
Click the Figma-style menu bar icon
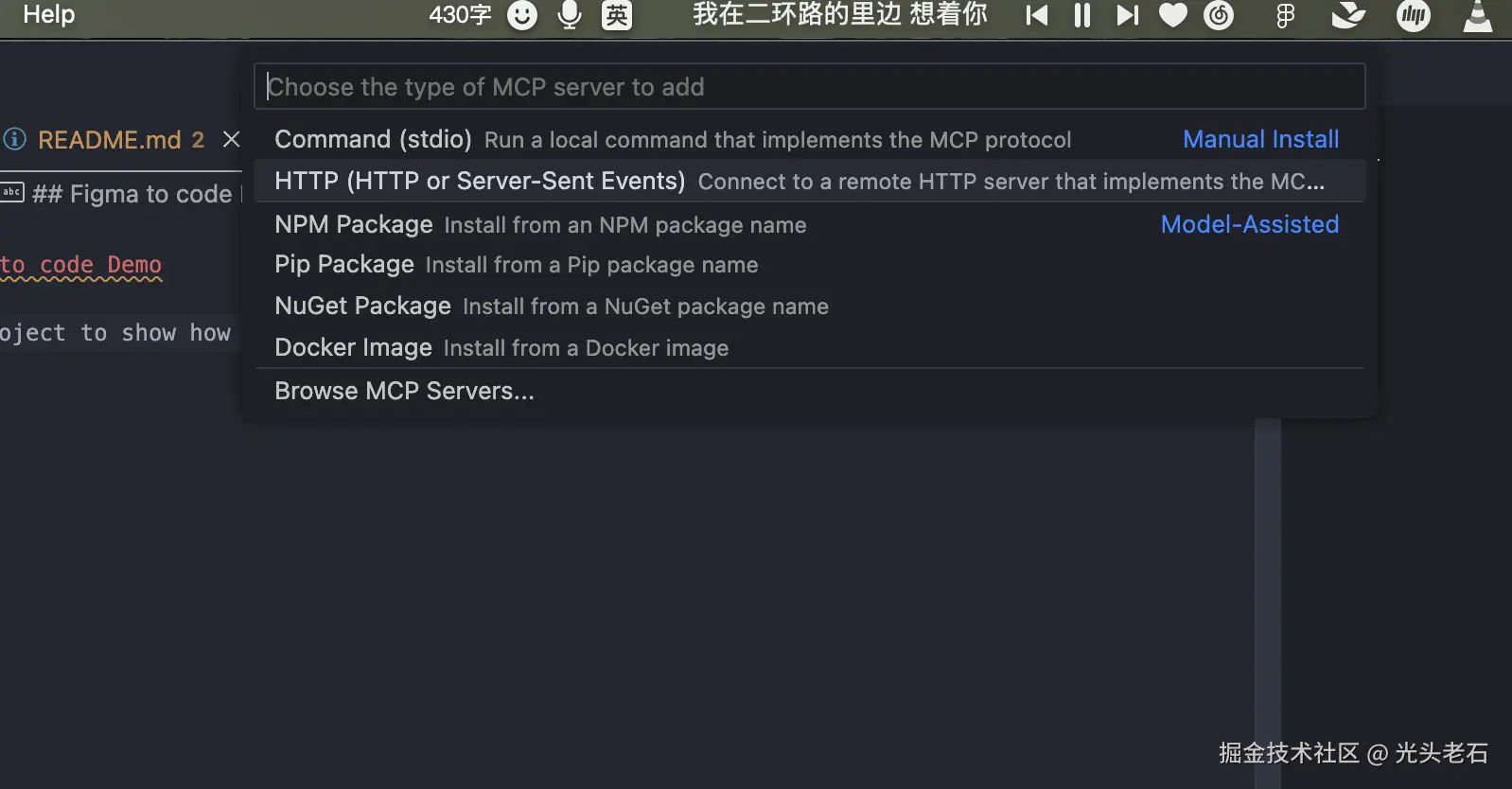pos(1285,15)
